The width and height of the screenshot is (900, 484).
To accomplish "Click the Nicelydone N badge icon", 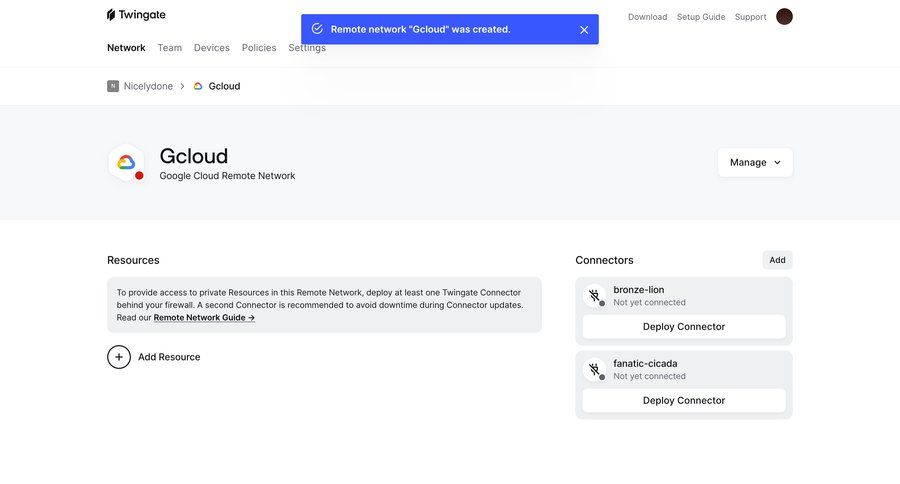I will (x=112, y=86).
